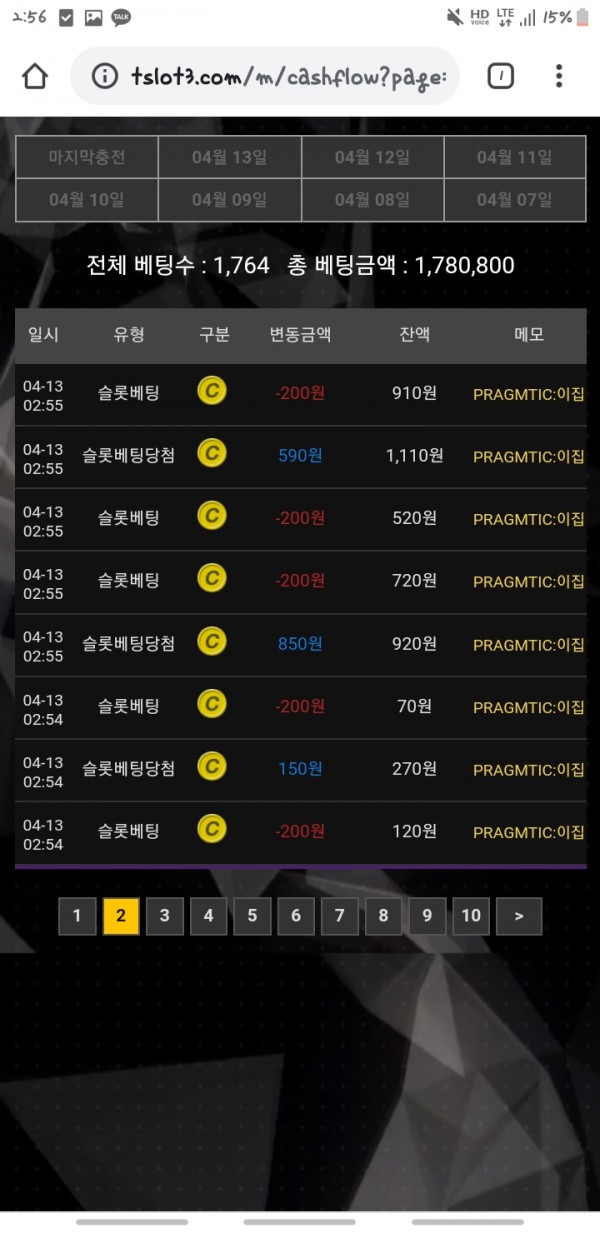Screen dimensions: 600x1233
Task: Go to page 3 of results
Action: [165, 915]
